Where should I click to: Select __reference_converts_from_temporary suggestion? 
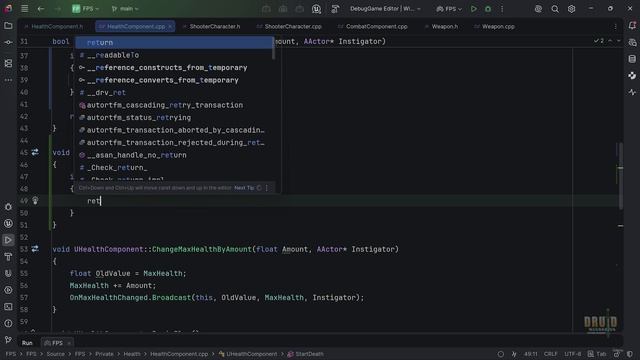tap(174, 80)
